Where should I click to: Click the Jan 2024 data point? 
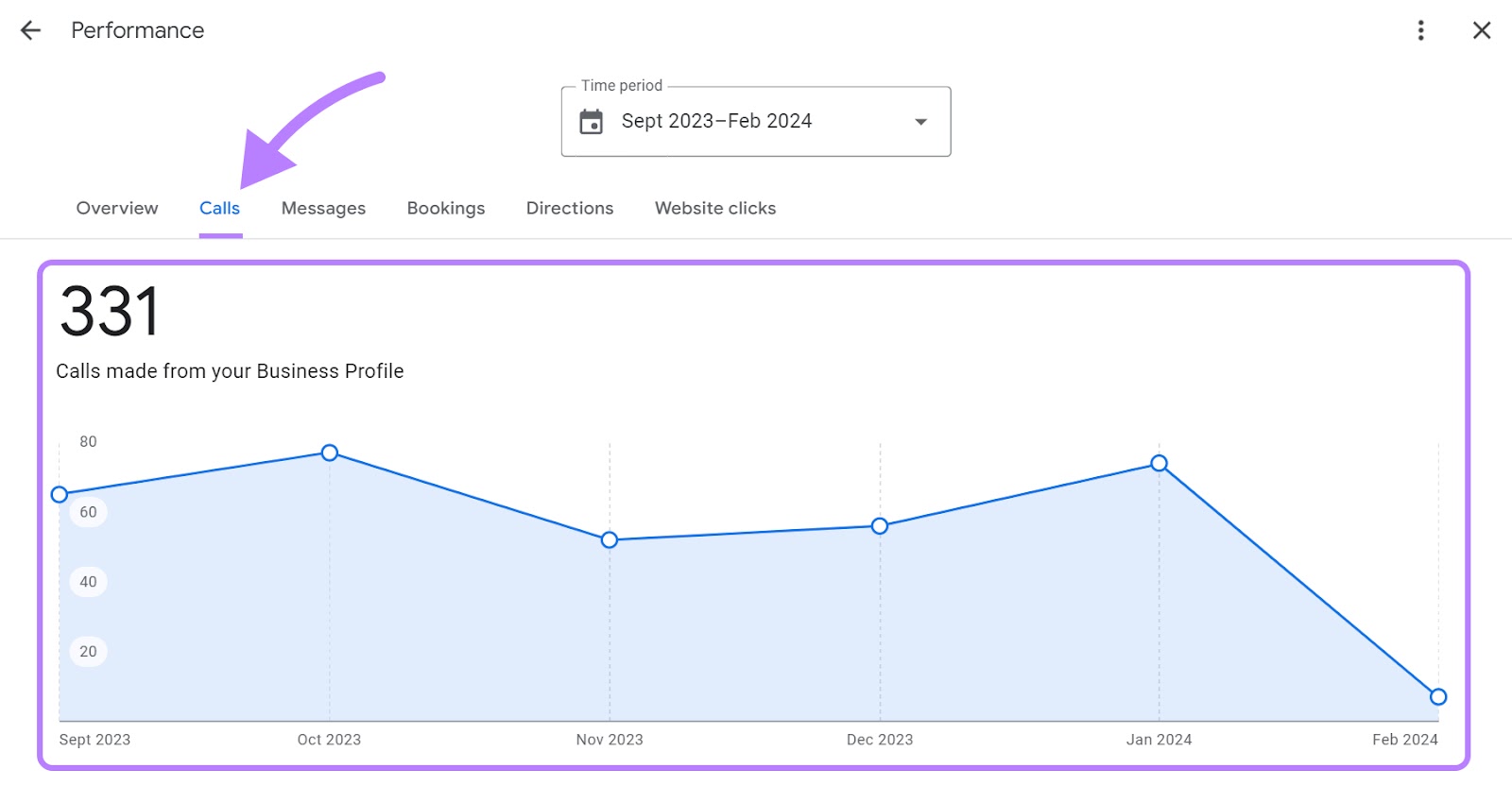(1159, 463)
